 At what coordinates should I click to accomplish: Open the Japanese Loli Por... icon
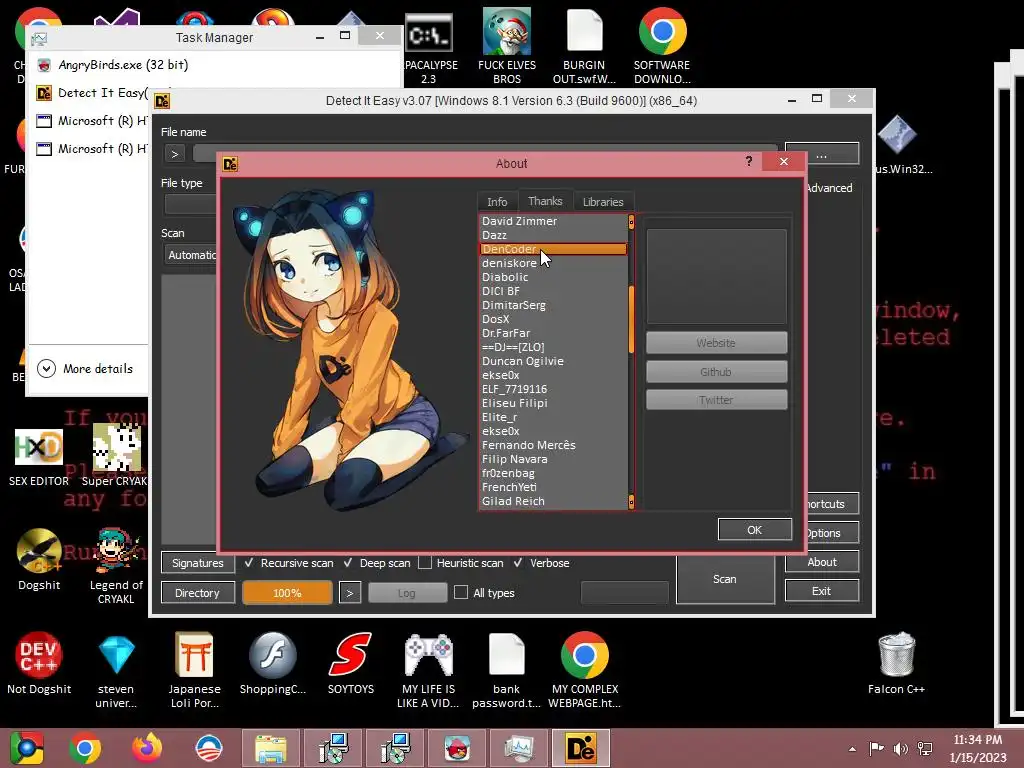194,670
